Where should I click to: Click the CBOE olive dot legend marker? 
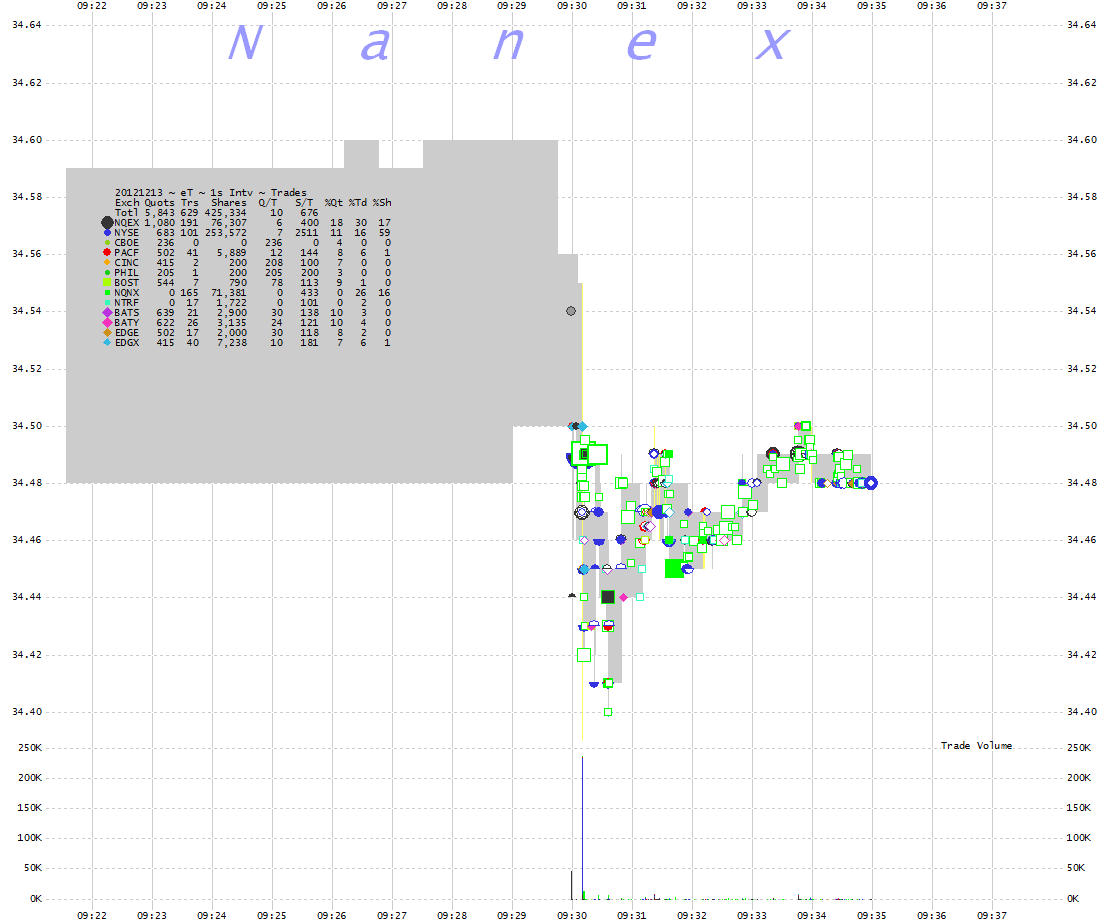pos(108,243)
